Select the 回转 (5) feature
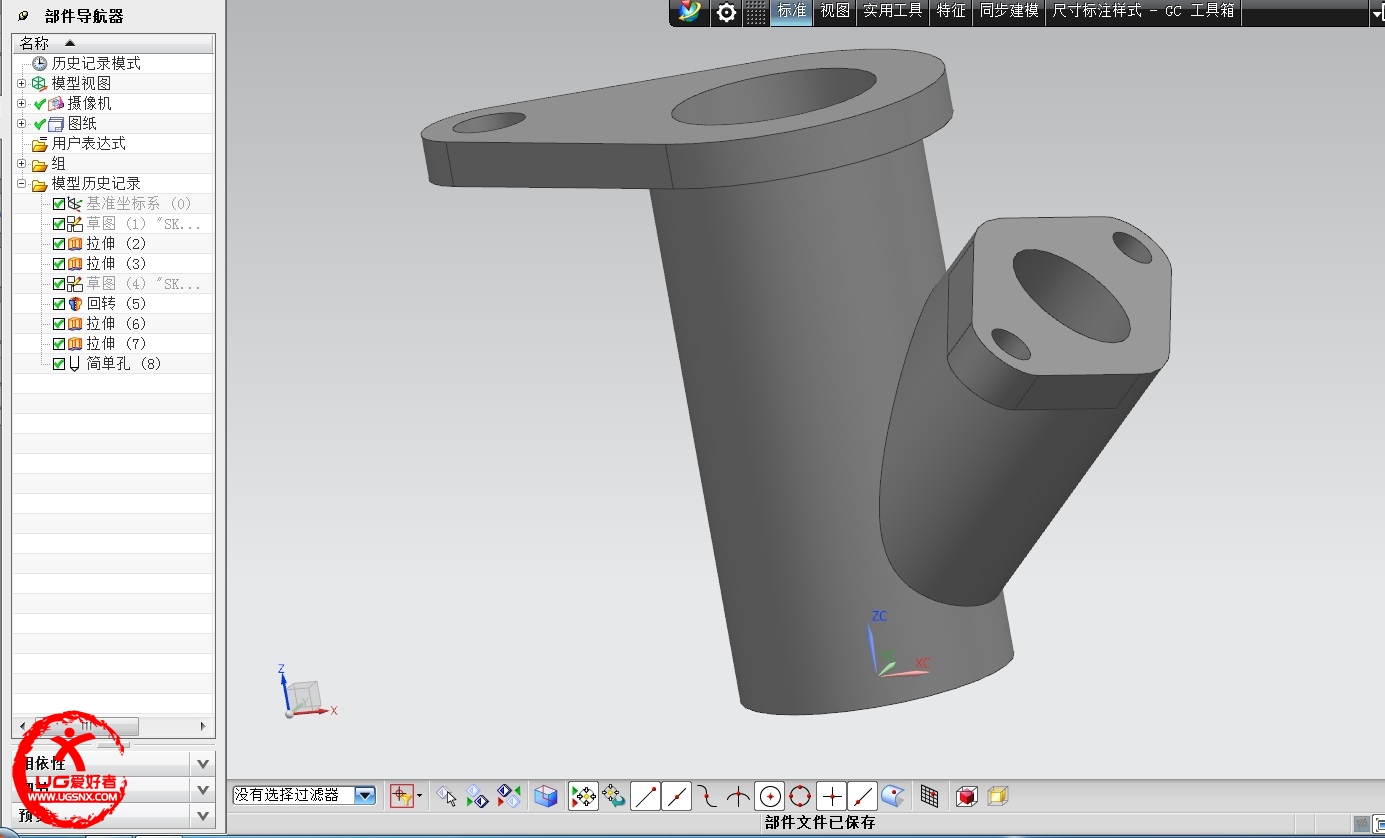1385x838 pixels. click(x=116, y=303)
